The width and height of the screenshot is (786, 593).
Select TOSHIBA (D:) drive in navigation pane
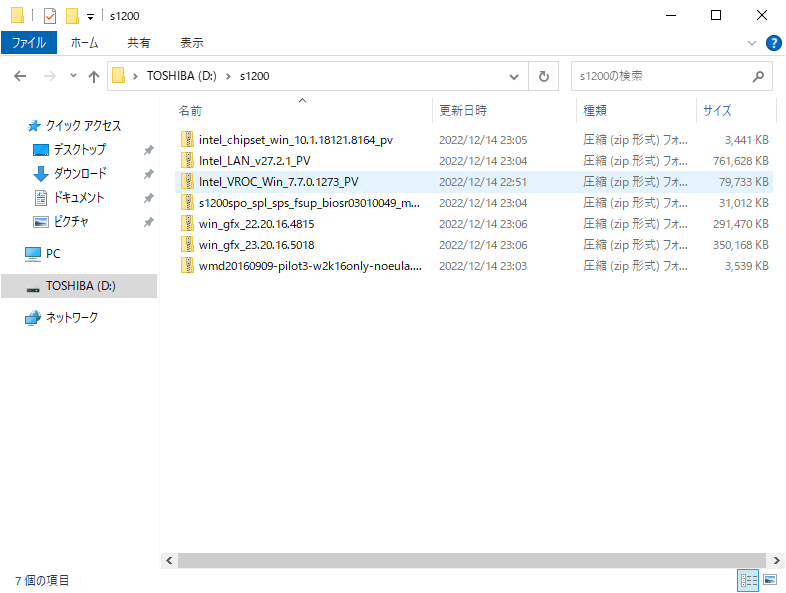[x=79, y=286]
